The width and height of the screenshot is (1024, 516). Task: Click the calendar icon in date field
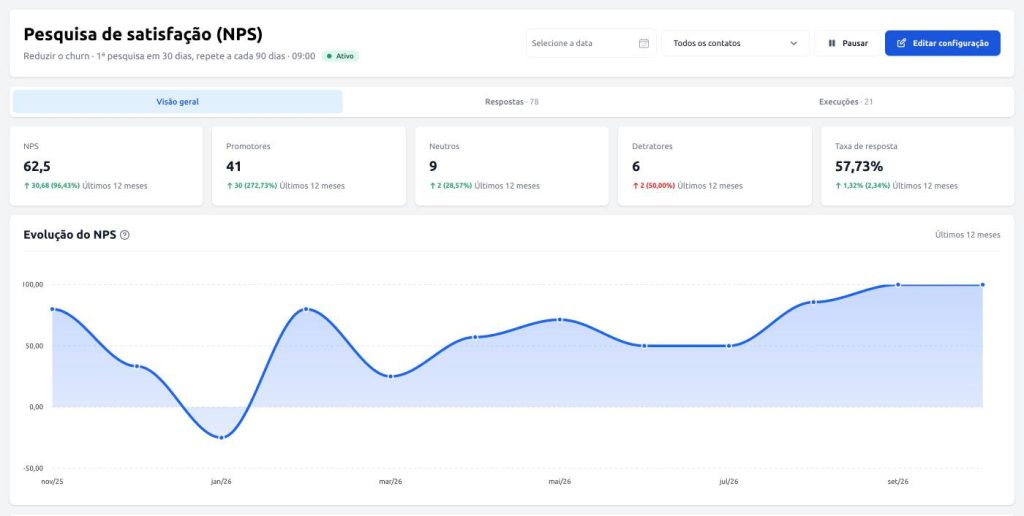(x=643, y=43)
